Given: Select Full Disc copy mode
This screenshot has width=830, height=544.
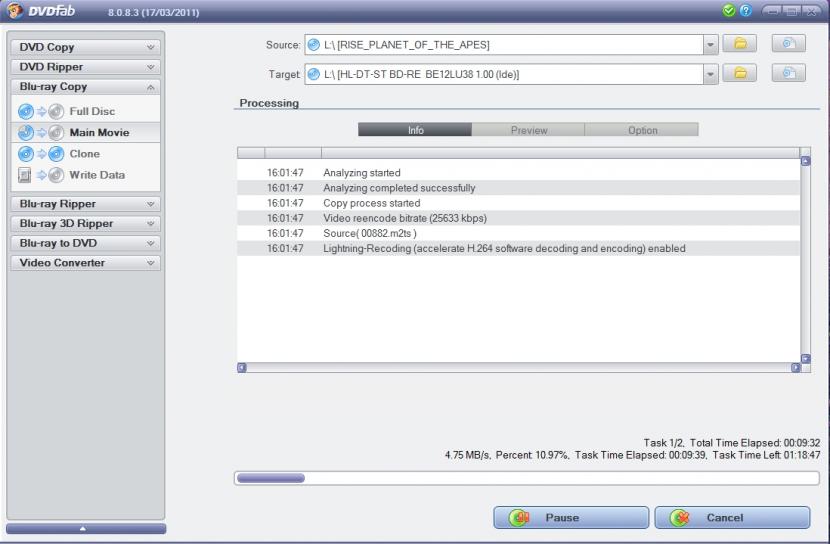Looking at the screenshot, I should pos(85,111).
